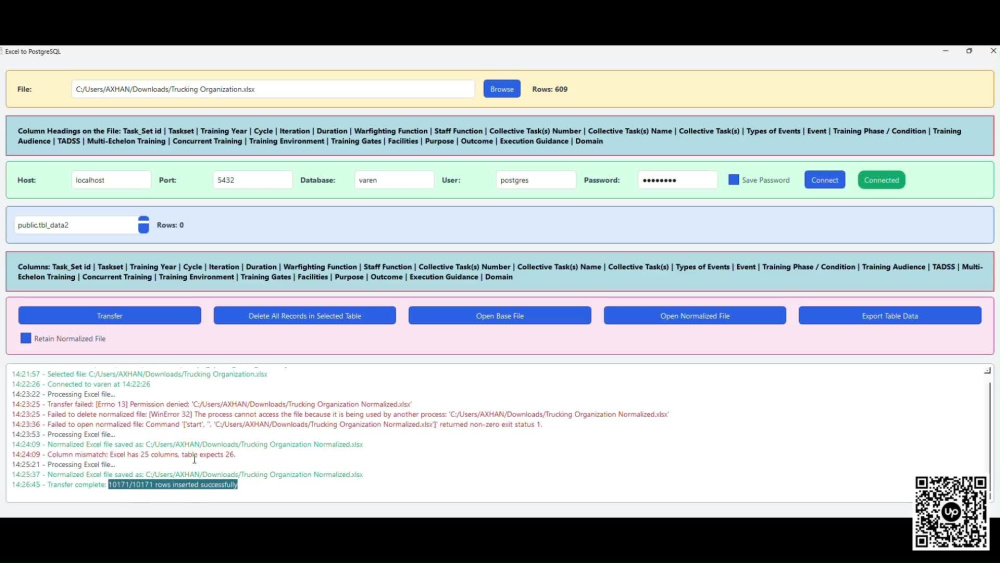This screenshot has height=563, width=1000.
Task: Restore down the Excel to PostgreSQL window
Action: [969, 51]
